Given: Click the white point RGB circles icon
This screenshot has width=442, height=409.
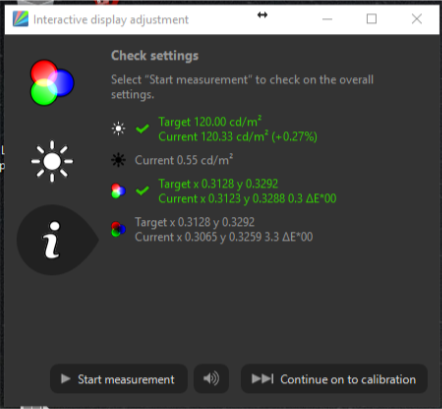Looking at the screenshot, I should tap(118, 191).
